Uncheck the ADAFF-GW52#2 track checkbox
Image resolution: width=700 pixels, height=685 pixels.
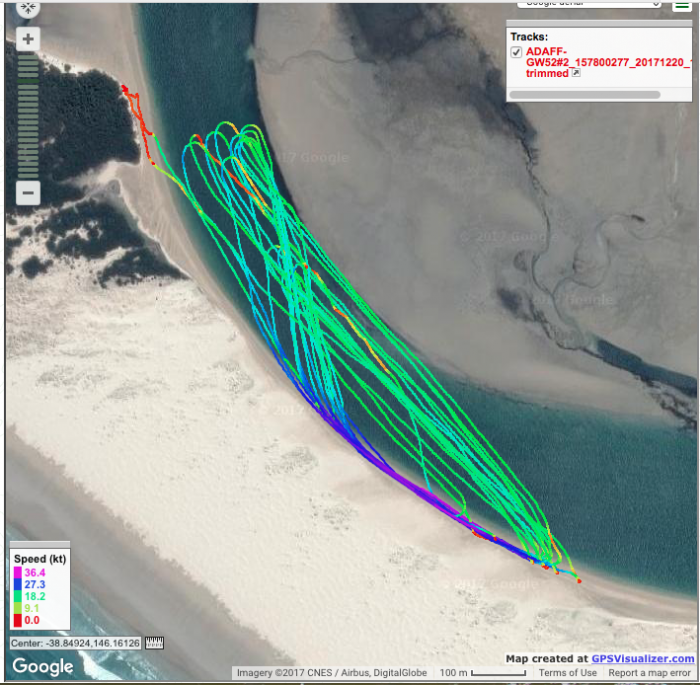pyautogui.click(x=516, y=52)
